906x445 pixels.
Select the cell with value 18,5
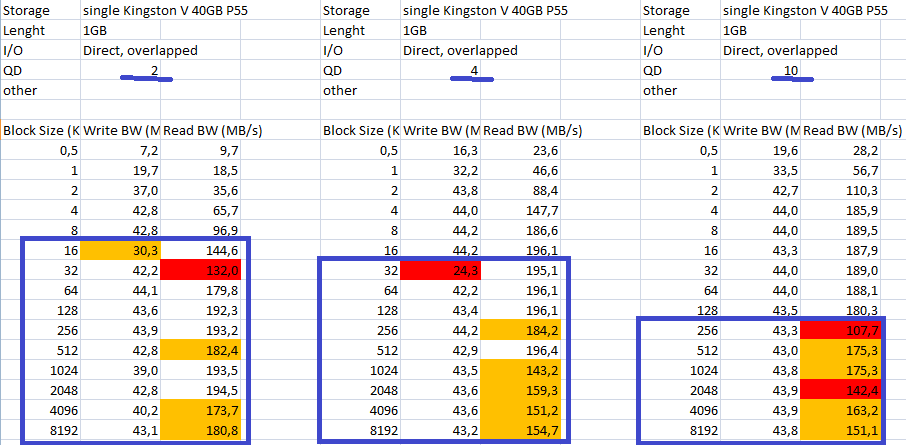(200, 171)
